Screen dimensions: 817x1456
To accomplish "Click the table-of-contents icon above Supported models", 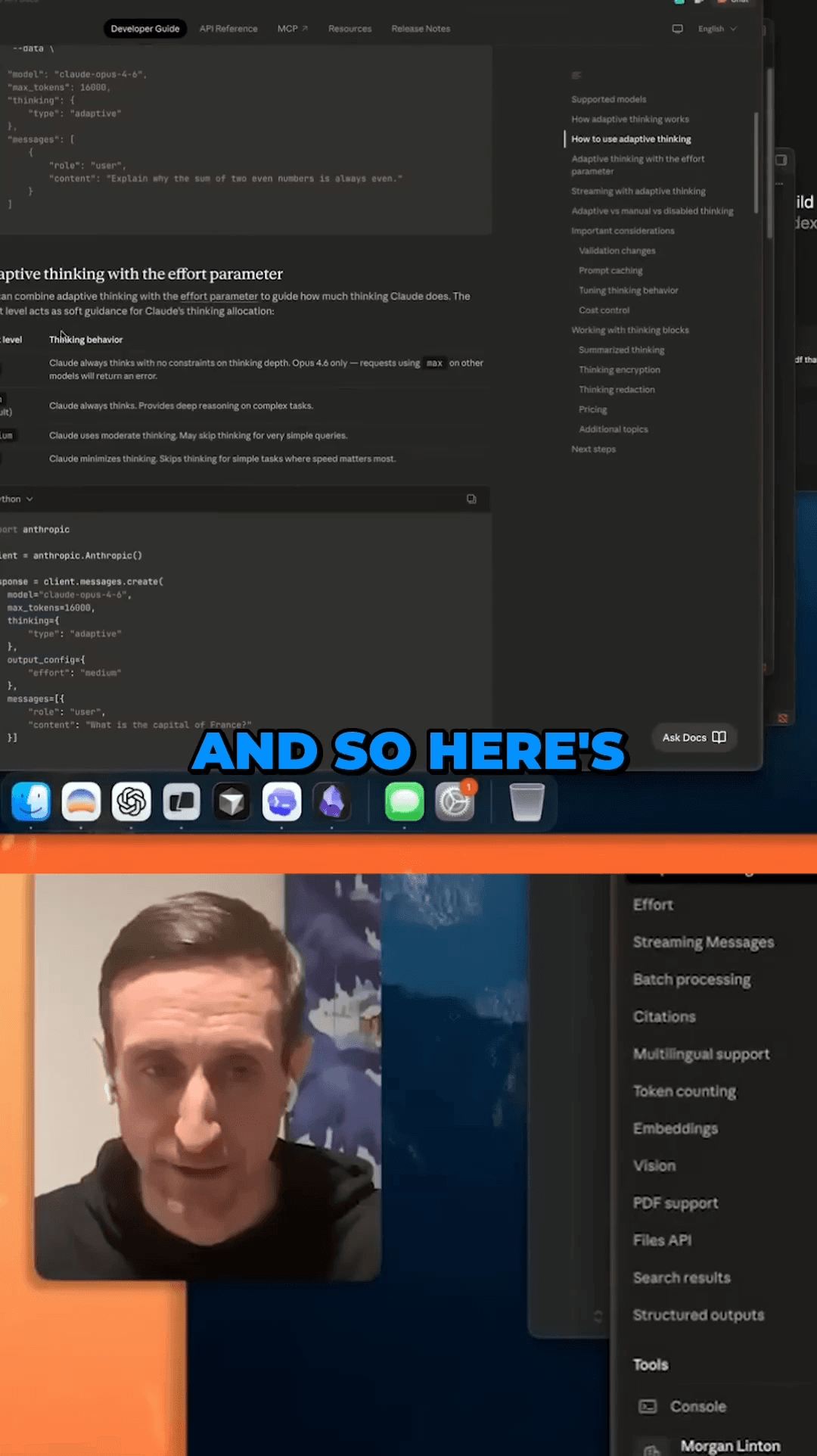I will (x=576, y=75).
